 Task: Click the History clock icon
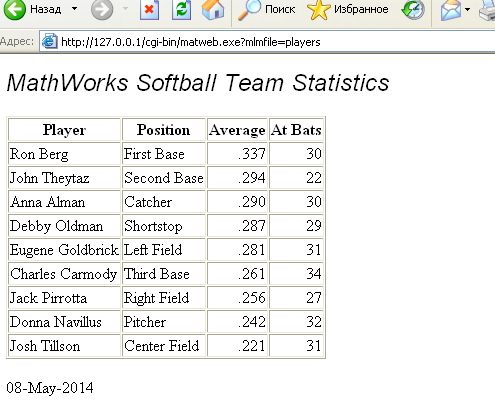click(413, 9)
